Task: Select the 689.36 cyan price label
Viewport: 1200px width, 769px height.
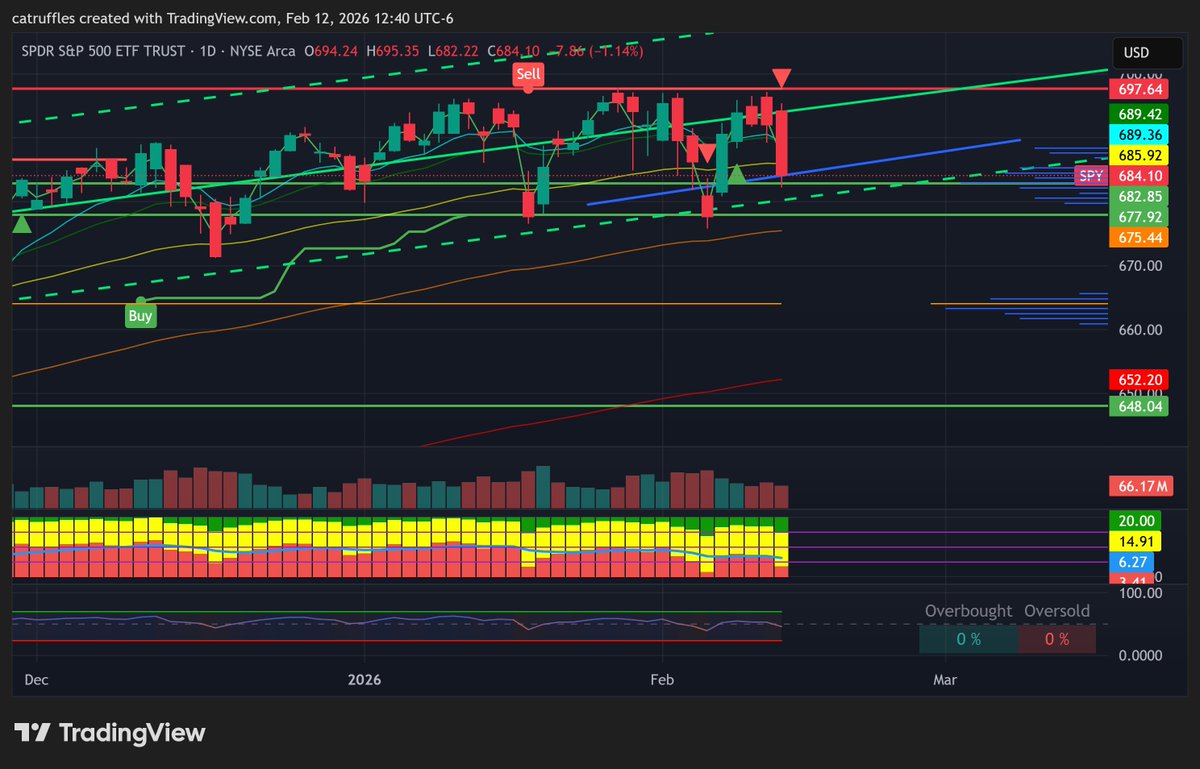Action: point(1140,135)
